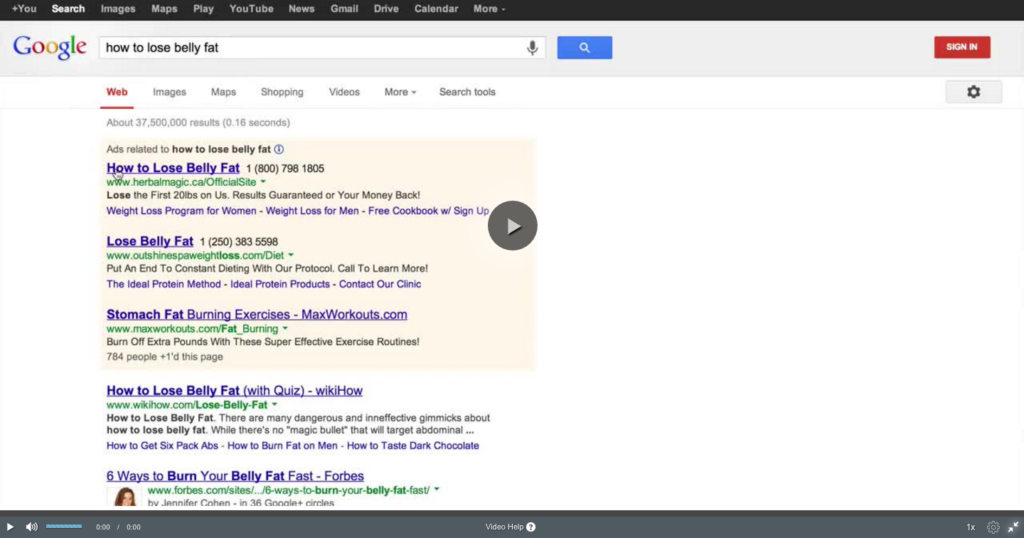Open How to Get Six Pack Abs link

163,445
